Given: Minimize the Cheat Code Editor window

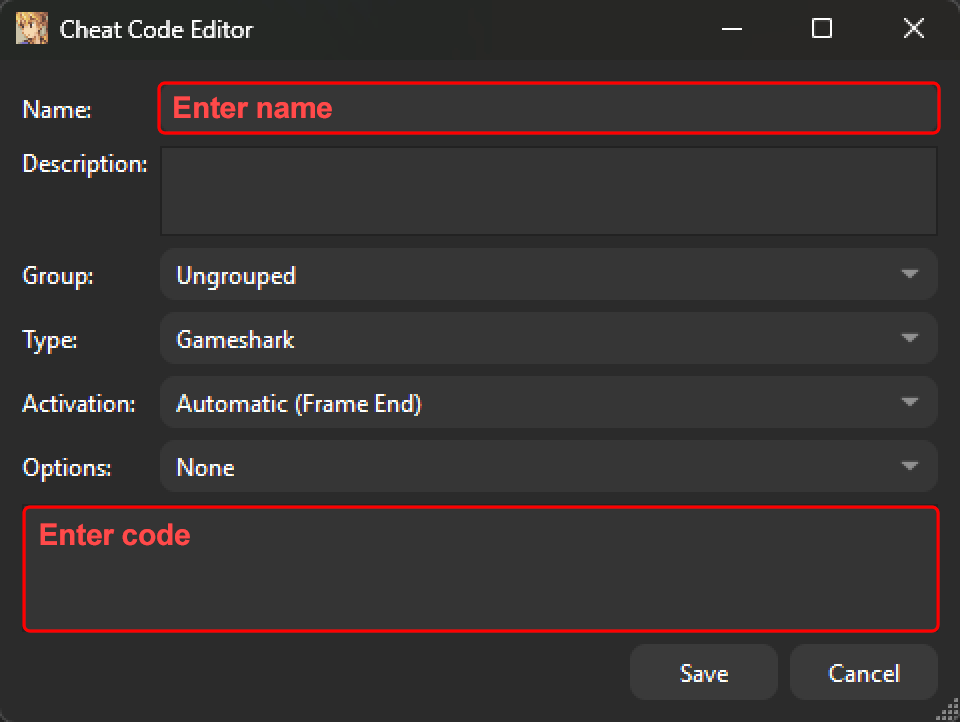Looking at the screenshot, I should pyautogui.click(x=731, y=29).
